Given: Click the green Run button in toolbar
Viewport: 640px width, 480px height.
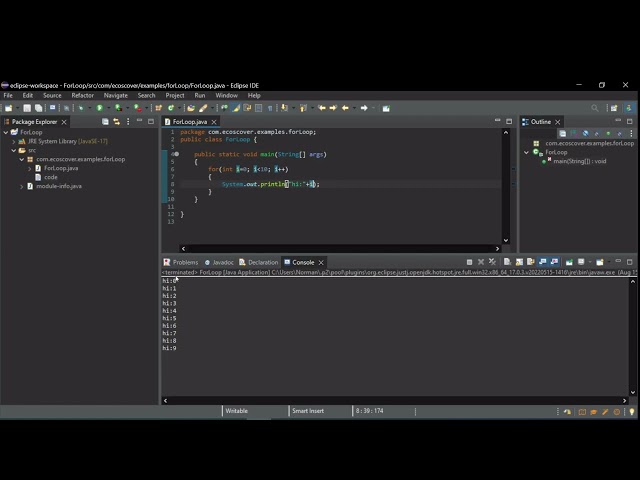Looking at the screenshot, I should coord(99,108).
